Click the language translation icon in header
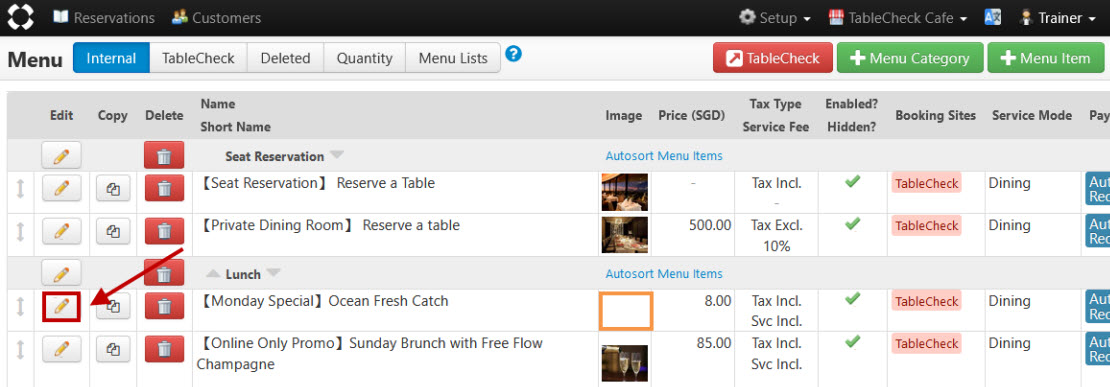1110x387 pixels. 992,18
